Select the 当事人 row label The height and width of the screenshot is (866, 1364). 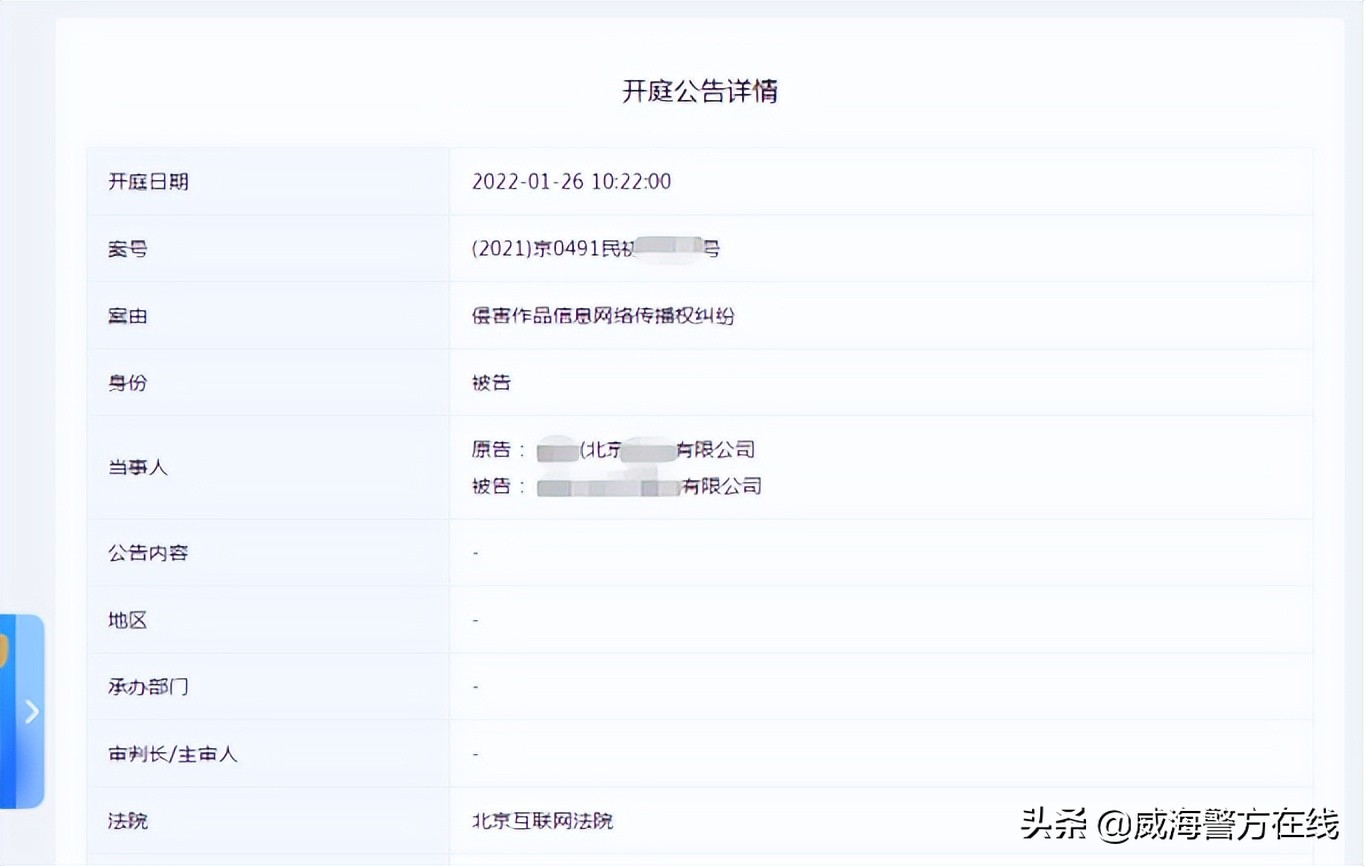[137, 467]
